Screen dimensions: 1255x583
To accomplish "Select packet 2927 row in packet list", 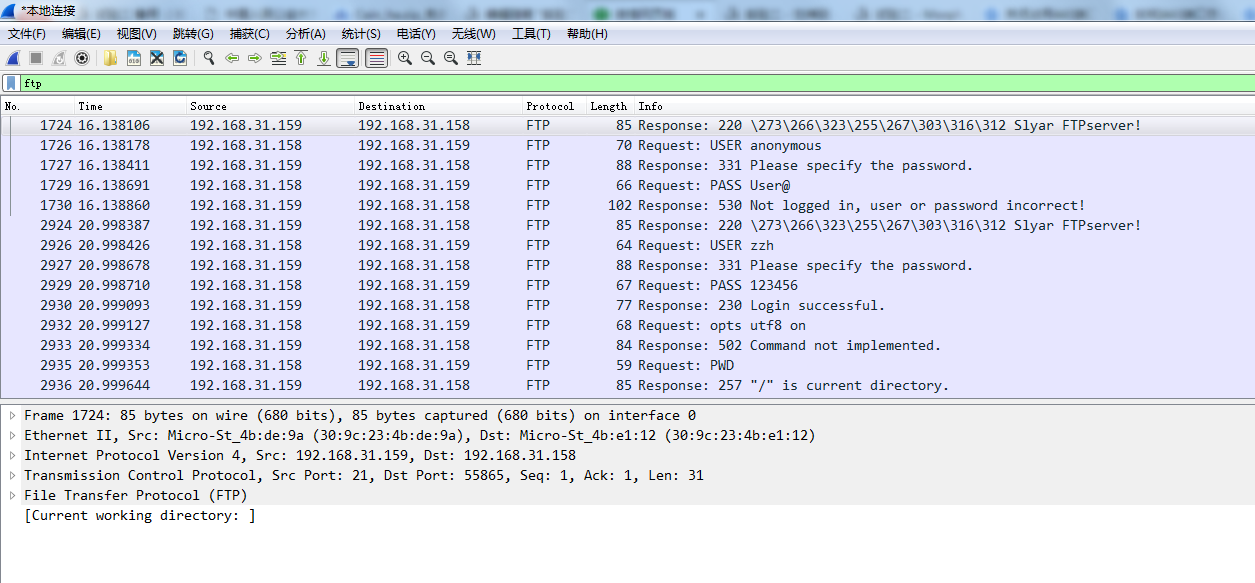I will point(627,265).
